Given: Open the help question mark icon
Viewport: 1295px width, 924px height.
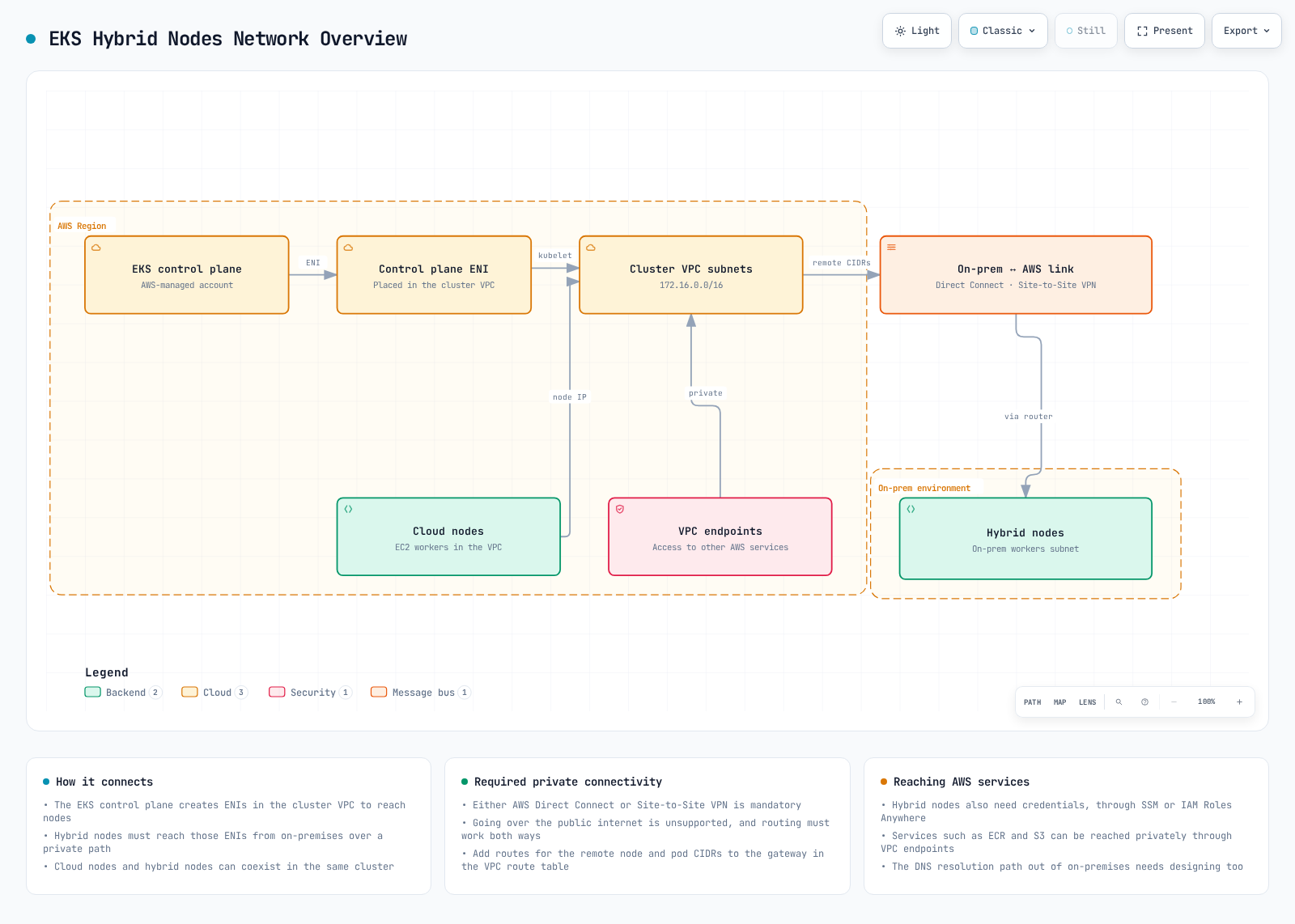Looking at the screenshot, I should (1145, 702).
